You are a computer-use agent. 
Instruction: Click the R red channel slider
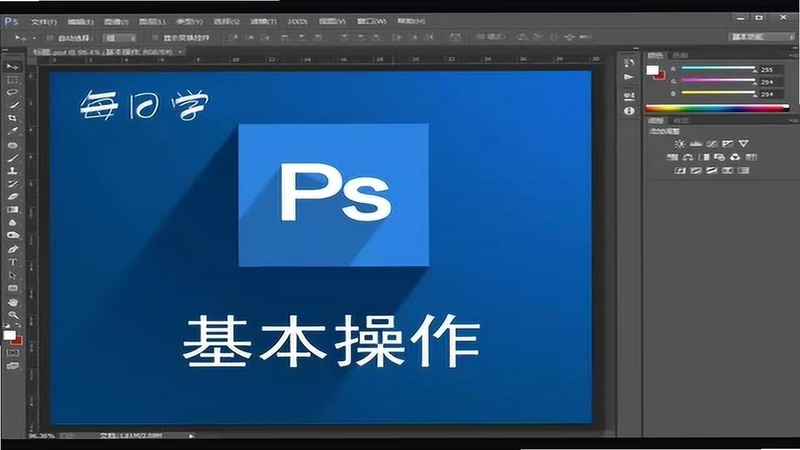point(718,68)
